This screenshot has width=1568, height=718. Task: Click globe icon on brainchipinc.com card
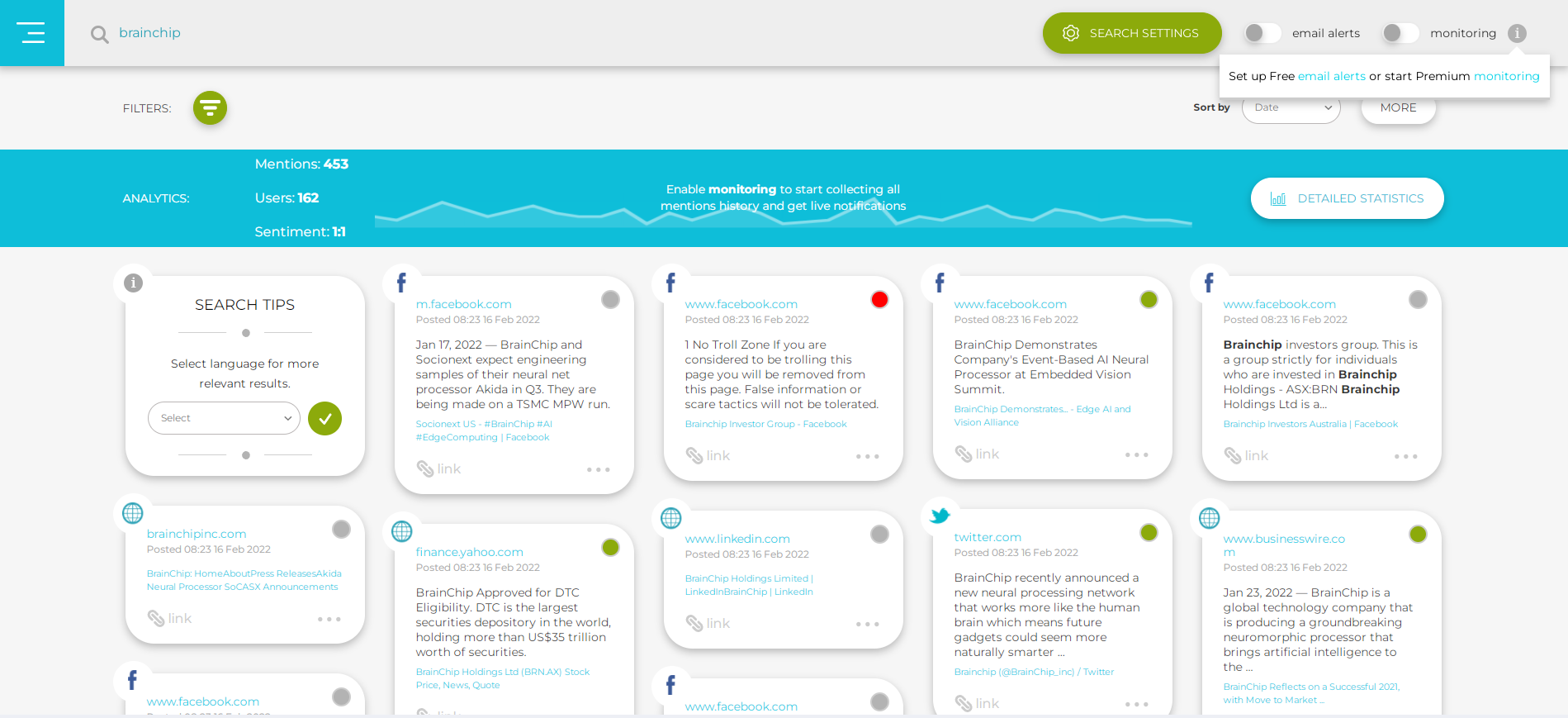pyautogui.click(x=133, y=513)
